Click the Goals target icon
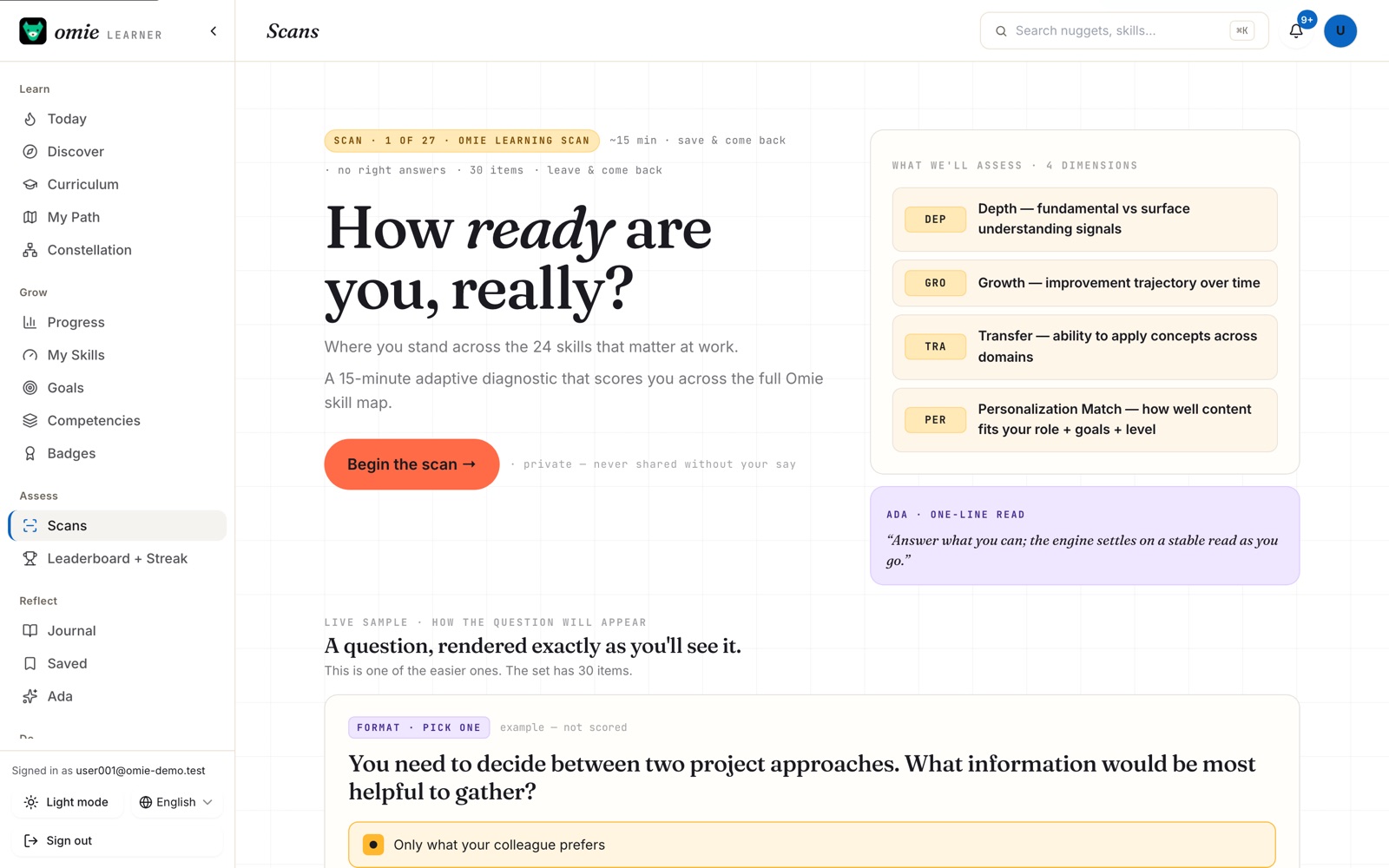This screenshot has width=1389, height=868. point(30,388)
